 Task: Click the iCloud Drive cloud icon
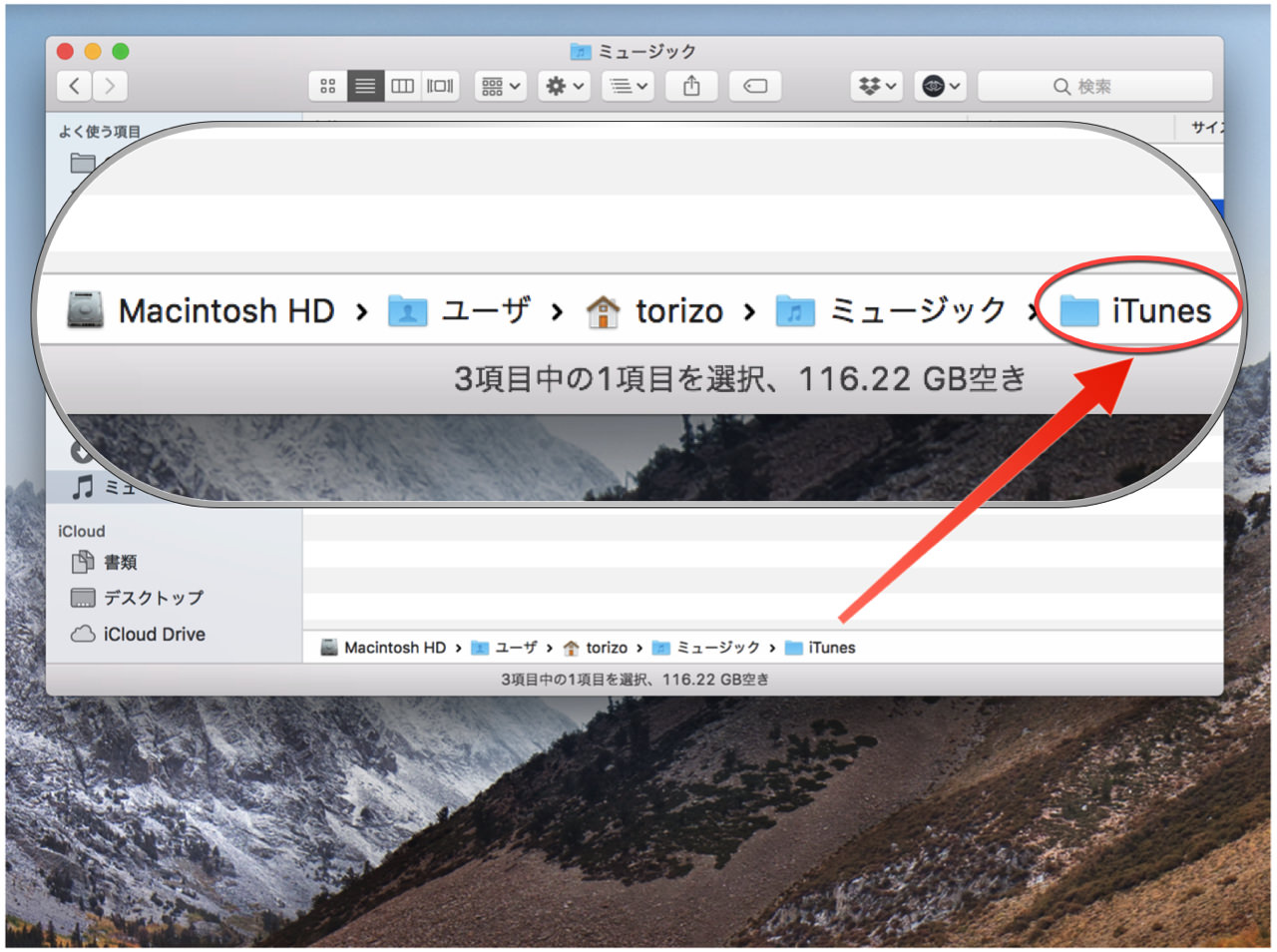click(x=83, y=634)
